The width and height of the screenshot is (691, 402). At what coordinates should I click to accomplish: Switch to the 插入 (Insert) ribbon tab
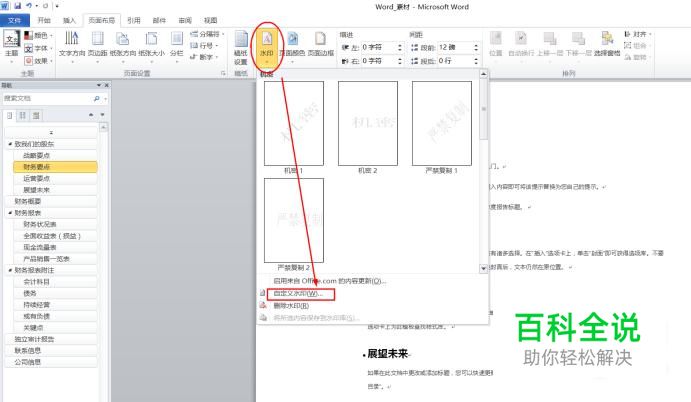click(x=69, y=20)
